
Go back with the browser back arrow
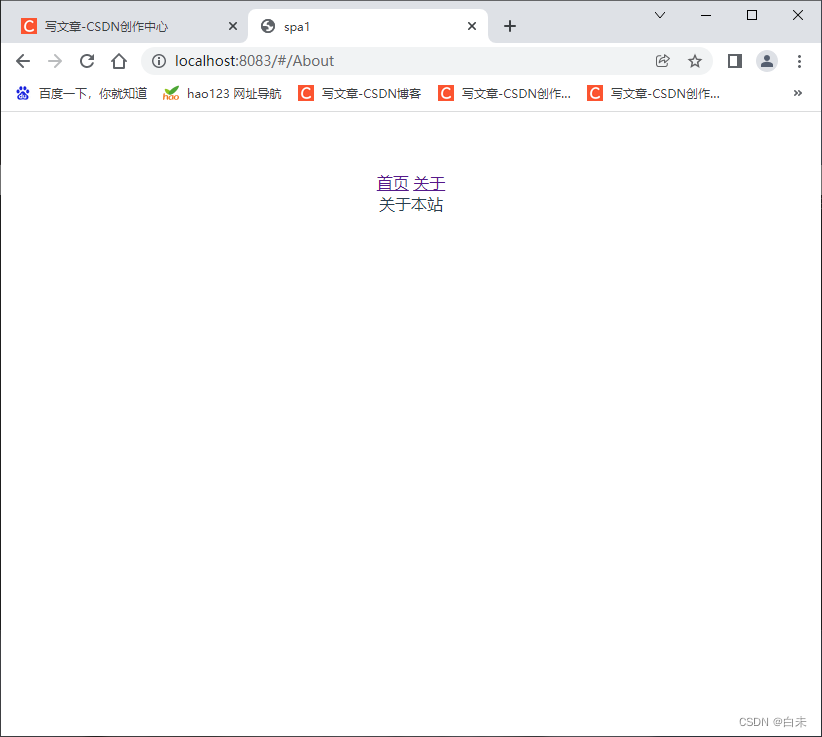(23, 61)
